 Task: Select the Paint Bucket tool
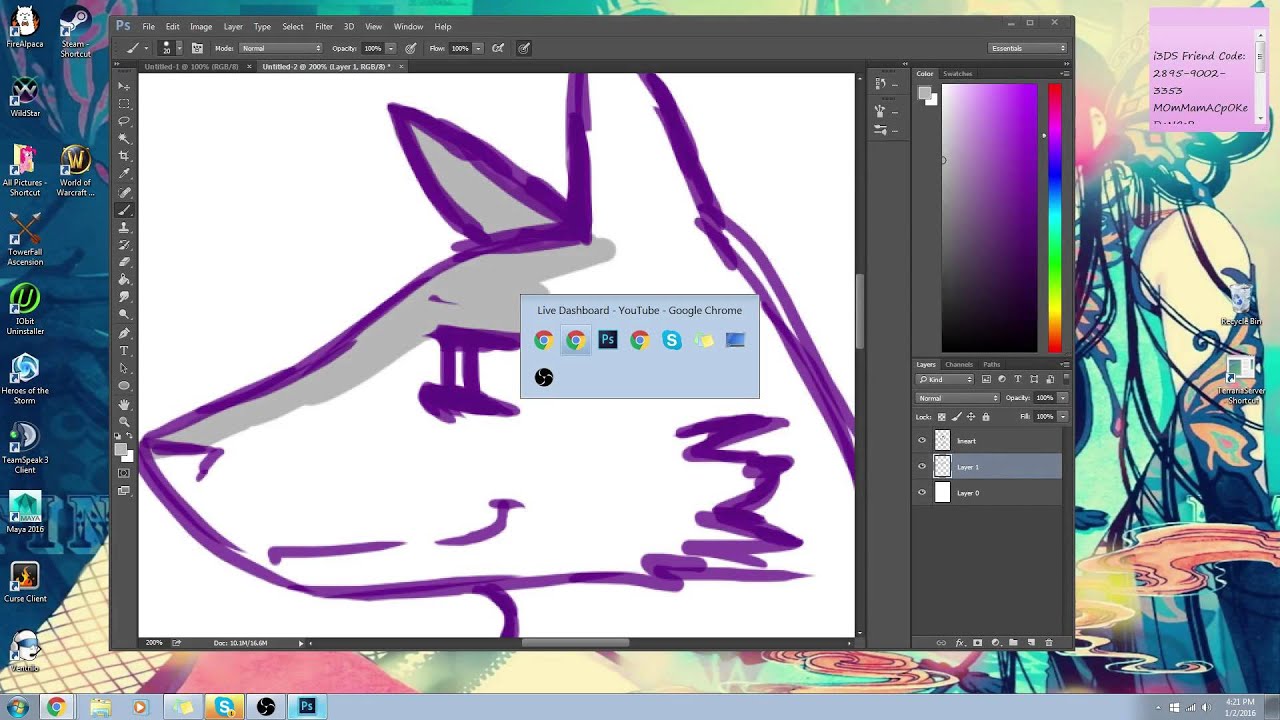(x=124, y=280)
